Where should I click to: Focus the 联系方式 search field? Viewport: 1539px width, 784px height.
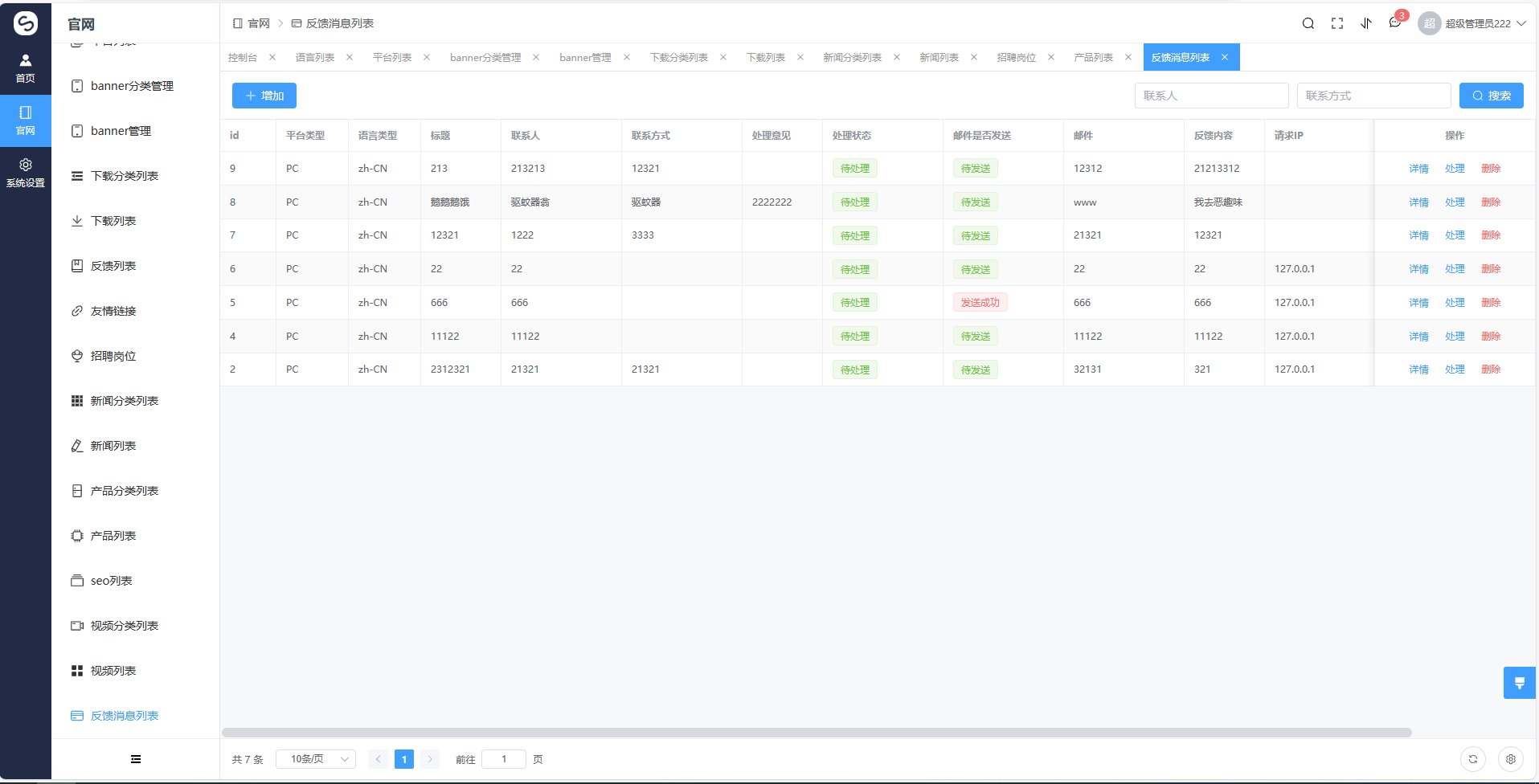coord(1374,96)
